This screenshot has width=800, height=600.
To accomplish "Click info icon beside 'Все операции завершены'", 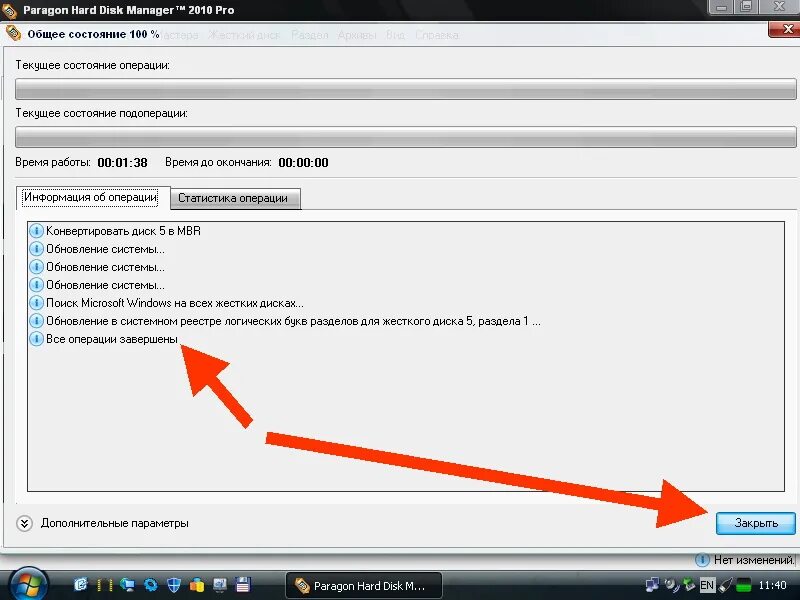I will click(36, 339).
